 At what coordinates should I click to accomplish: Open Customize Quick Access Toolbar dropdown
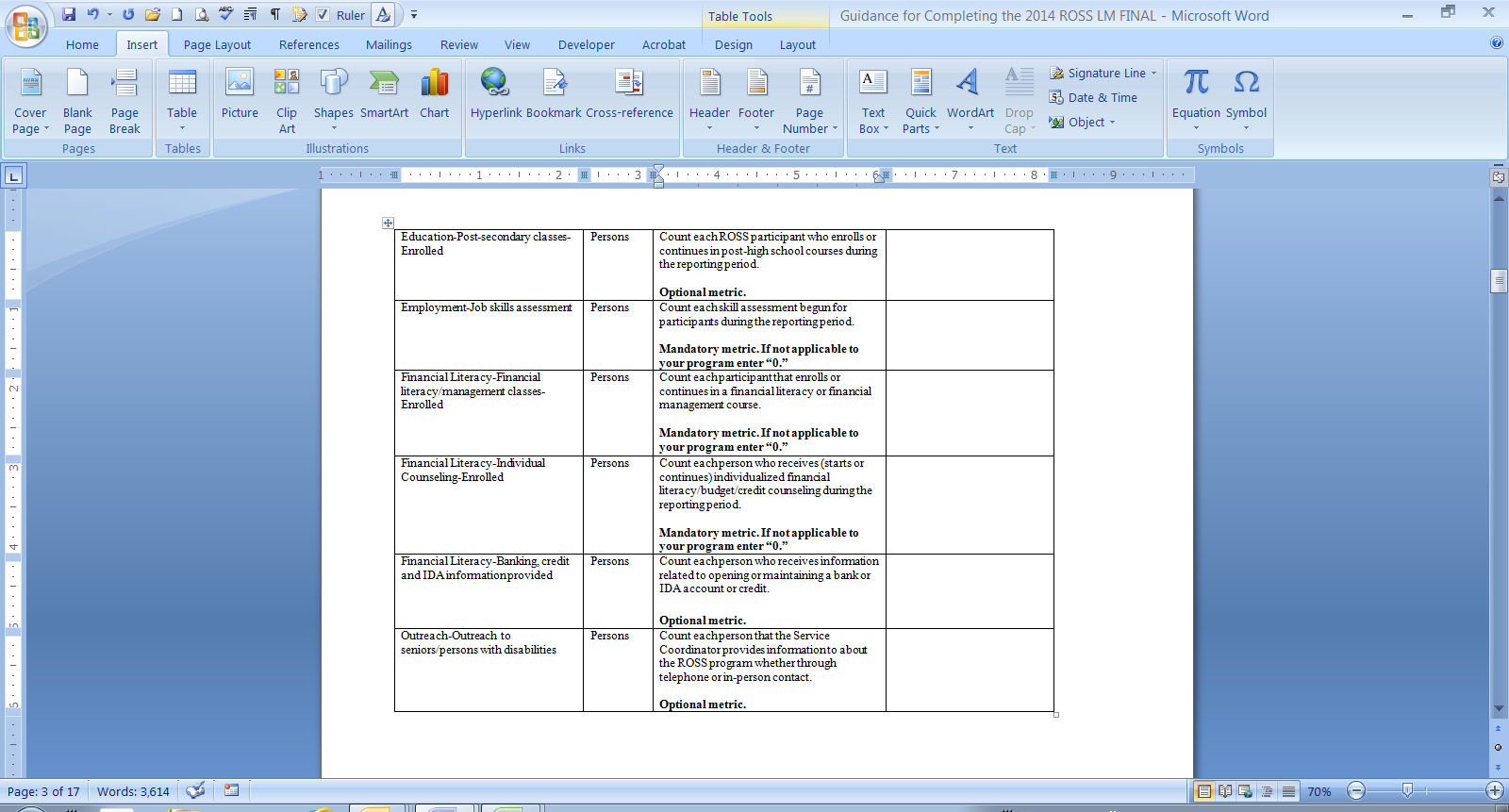point(413,14)
